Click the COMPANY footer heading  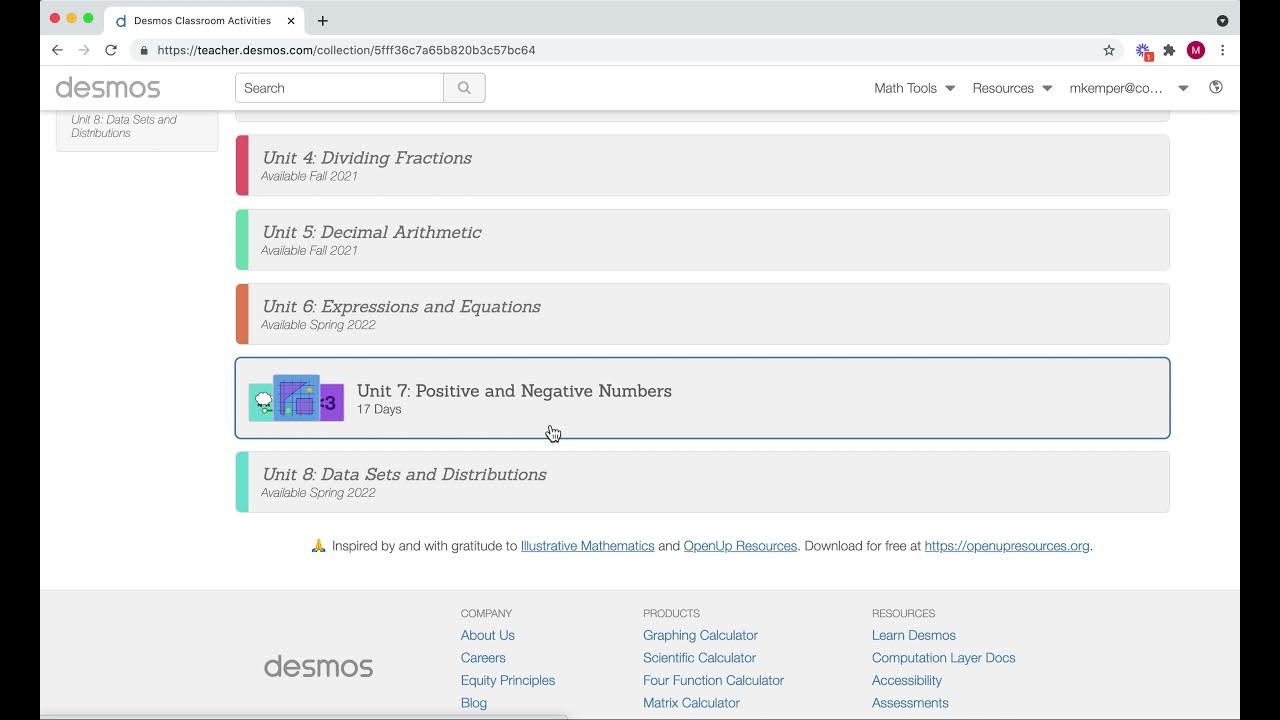(x=486, y=613)
